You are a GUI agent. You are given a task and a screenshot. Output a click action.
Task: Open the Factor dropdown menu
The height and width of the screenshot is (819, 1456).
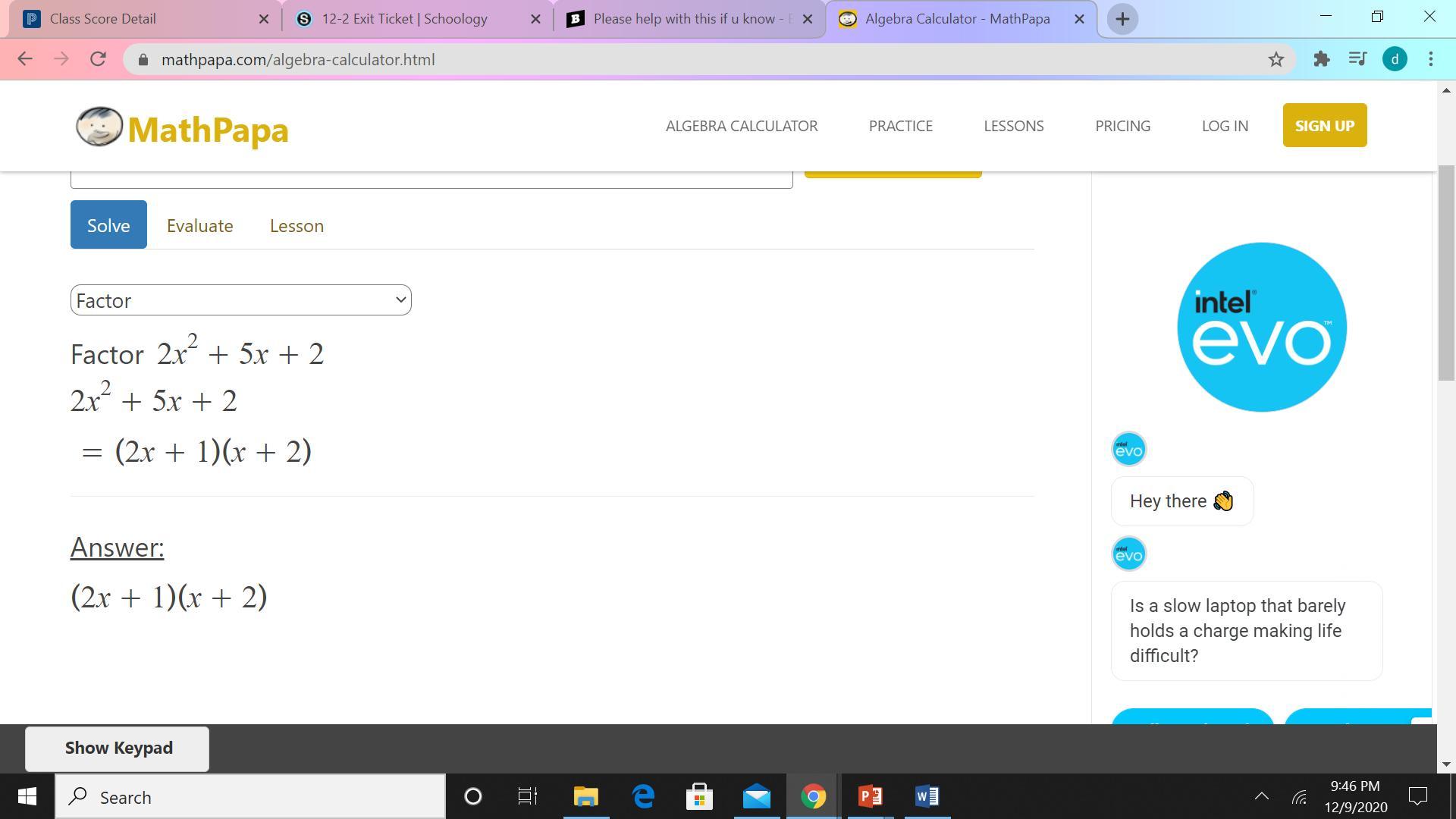[x=240, y=300]
